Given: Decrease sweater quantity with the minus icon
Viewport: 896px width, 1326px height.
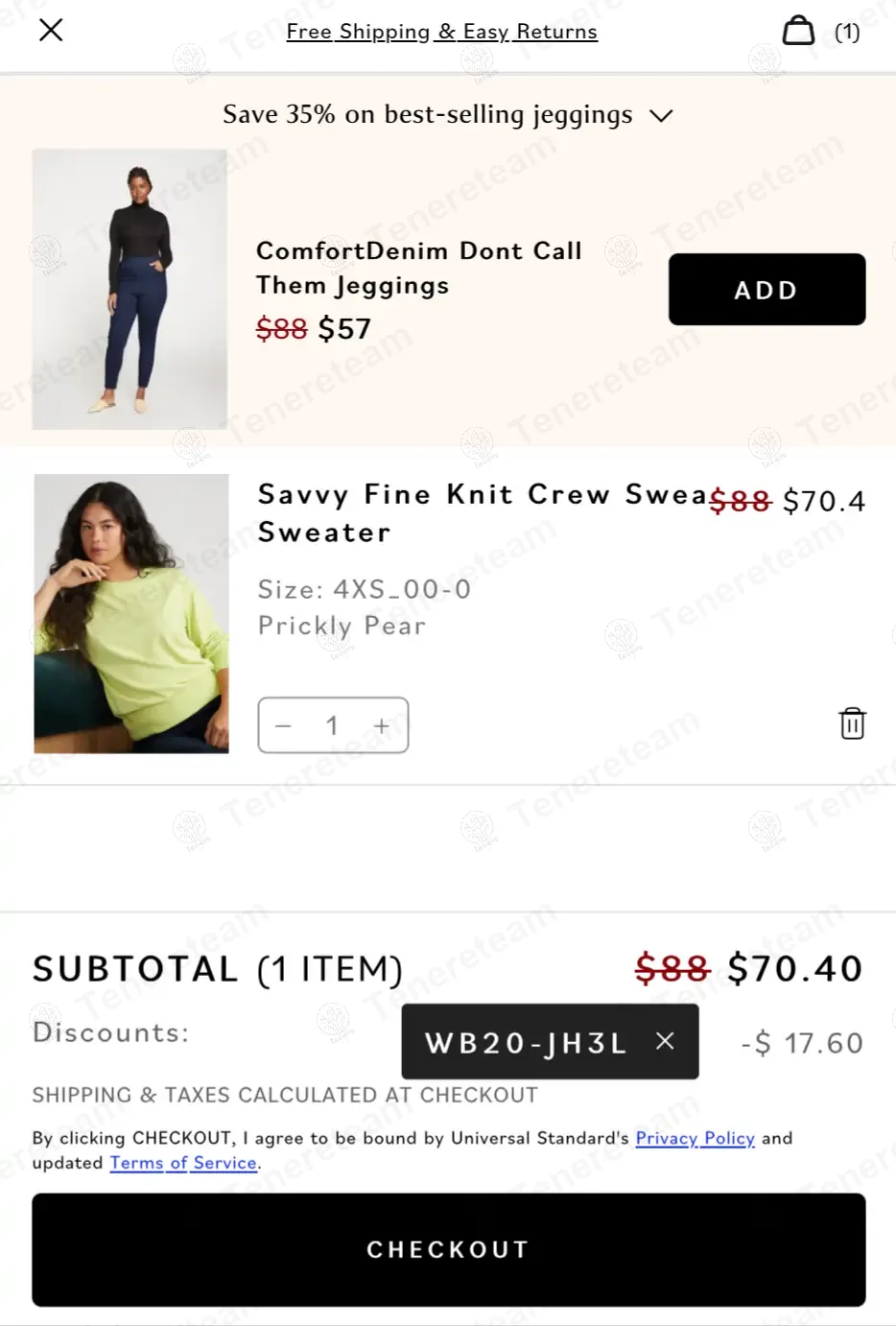Looking at the screenshot, I should pos(283,725).
